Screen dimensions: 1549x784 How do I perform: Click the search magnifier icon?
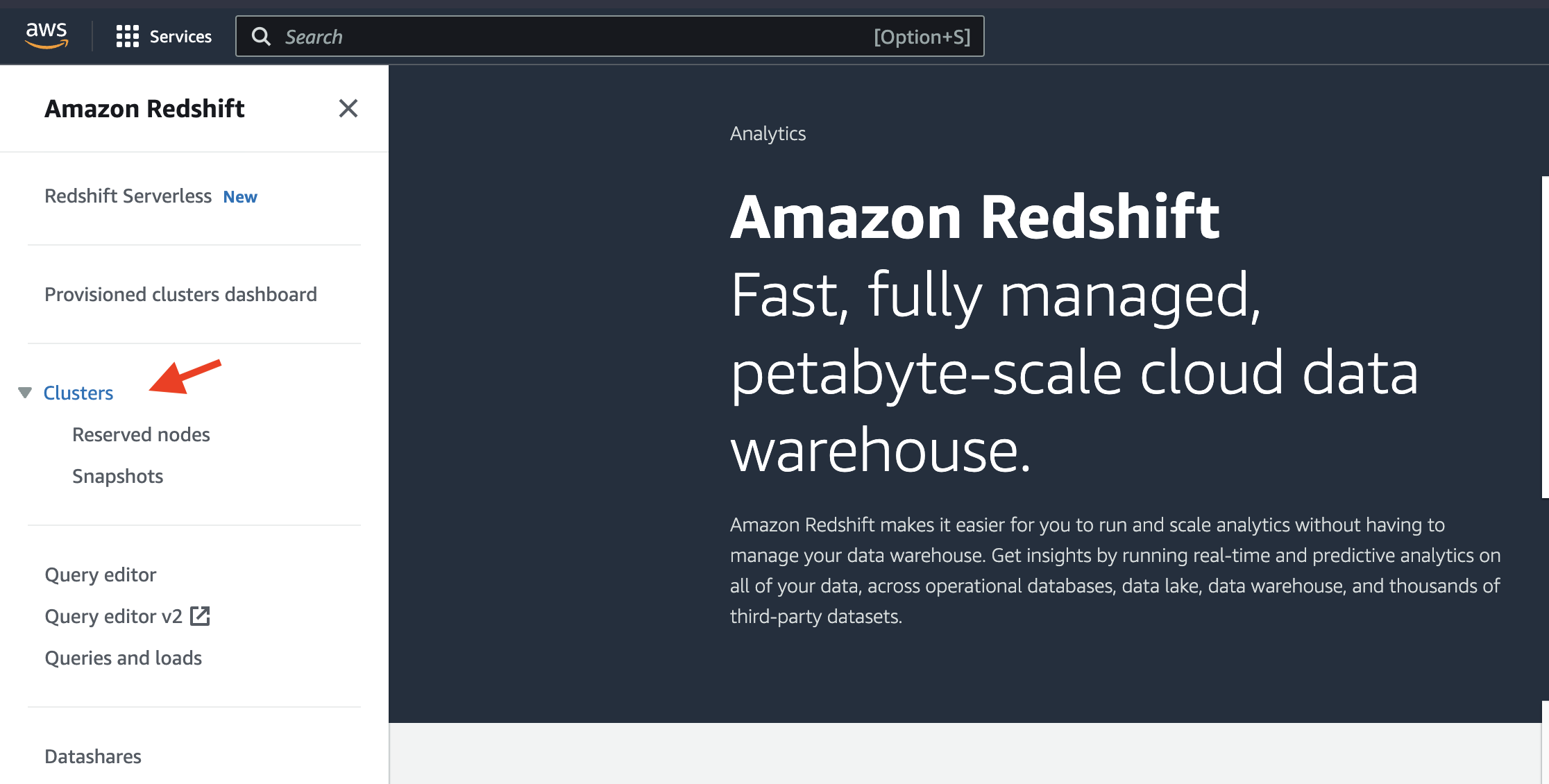[261, 37]
